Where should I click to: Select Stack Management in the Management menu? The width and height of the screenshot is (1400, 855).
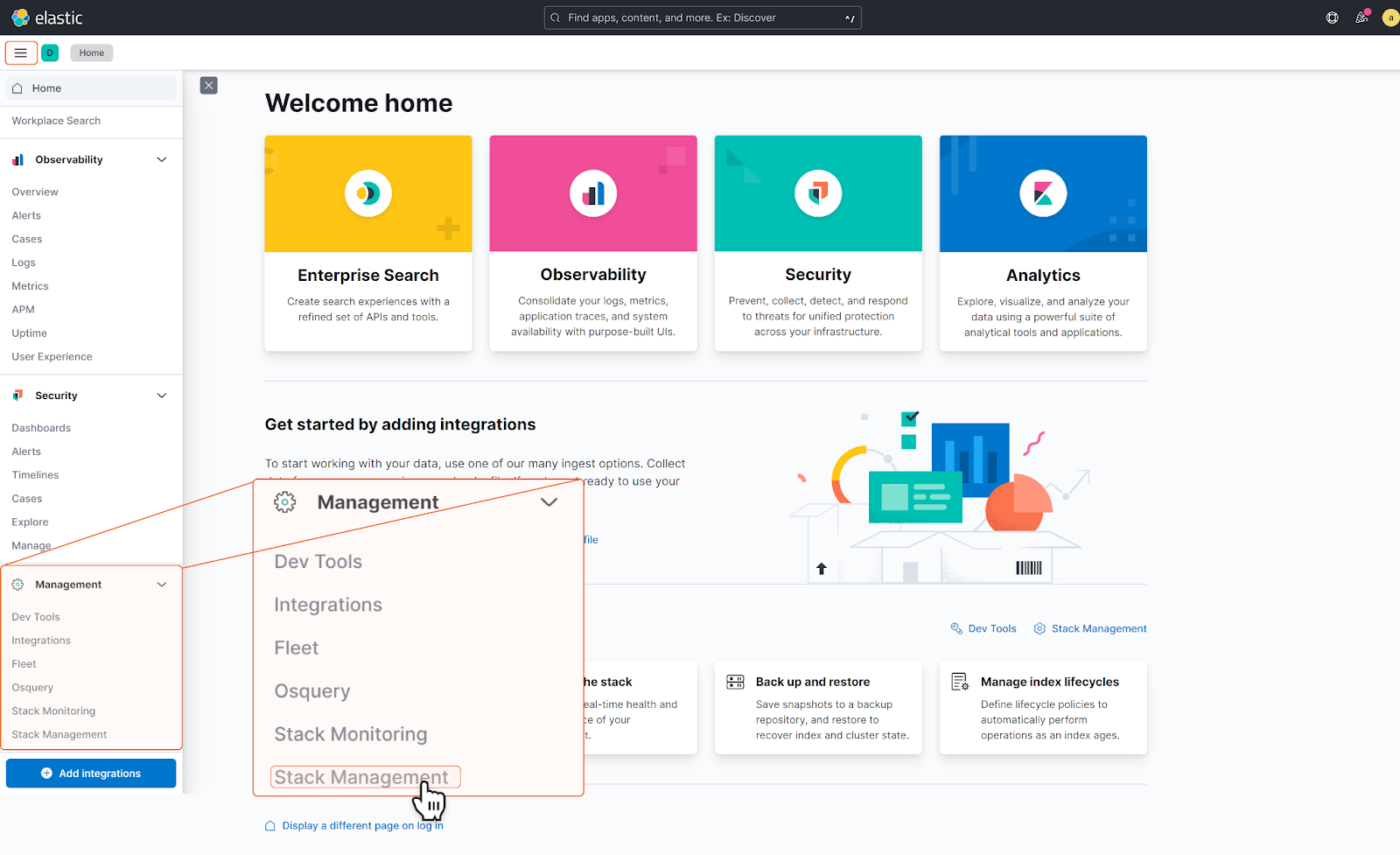tap(365, 776)
